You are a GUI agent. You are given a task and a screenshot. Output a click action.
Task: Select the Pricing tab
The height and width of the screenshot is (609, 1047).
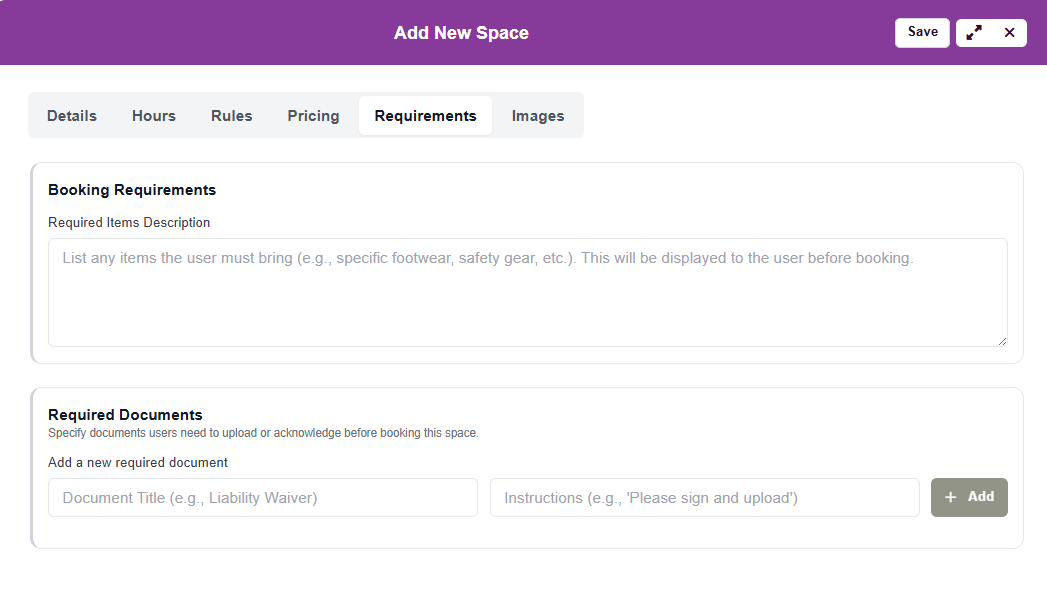313,116
